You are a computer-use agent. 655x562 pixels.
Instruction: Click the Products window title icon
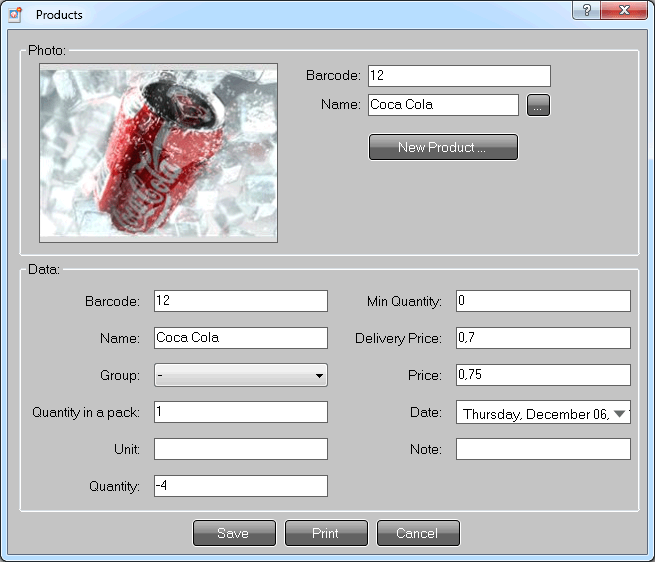click(15, 15)
